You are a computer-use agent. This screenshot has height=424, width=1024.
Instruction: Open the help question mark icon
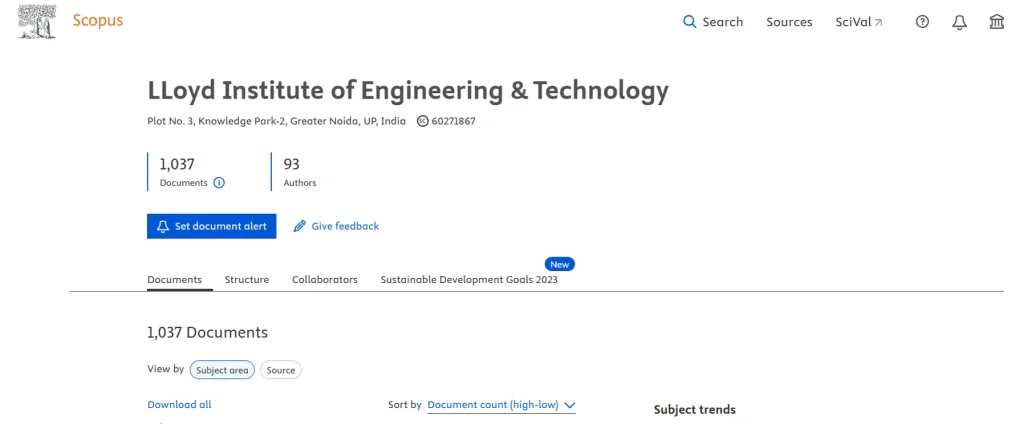[922, 22]
